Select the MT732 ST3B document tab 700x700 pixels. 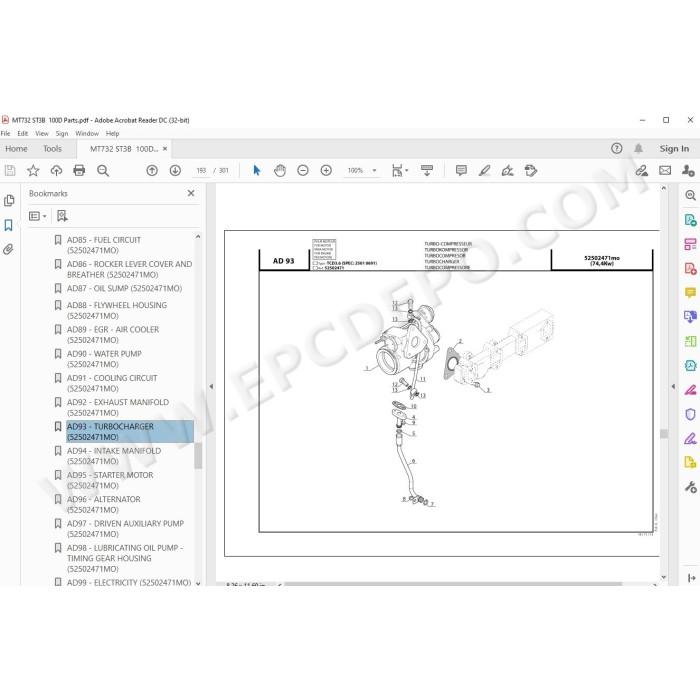pyautogui.click(x=124, y=149)
